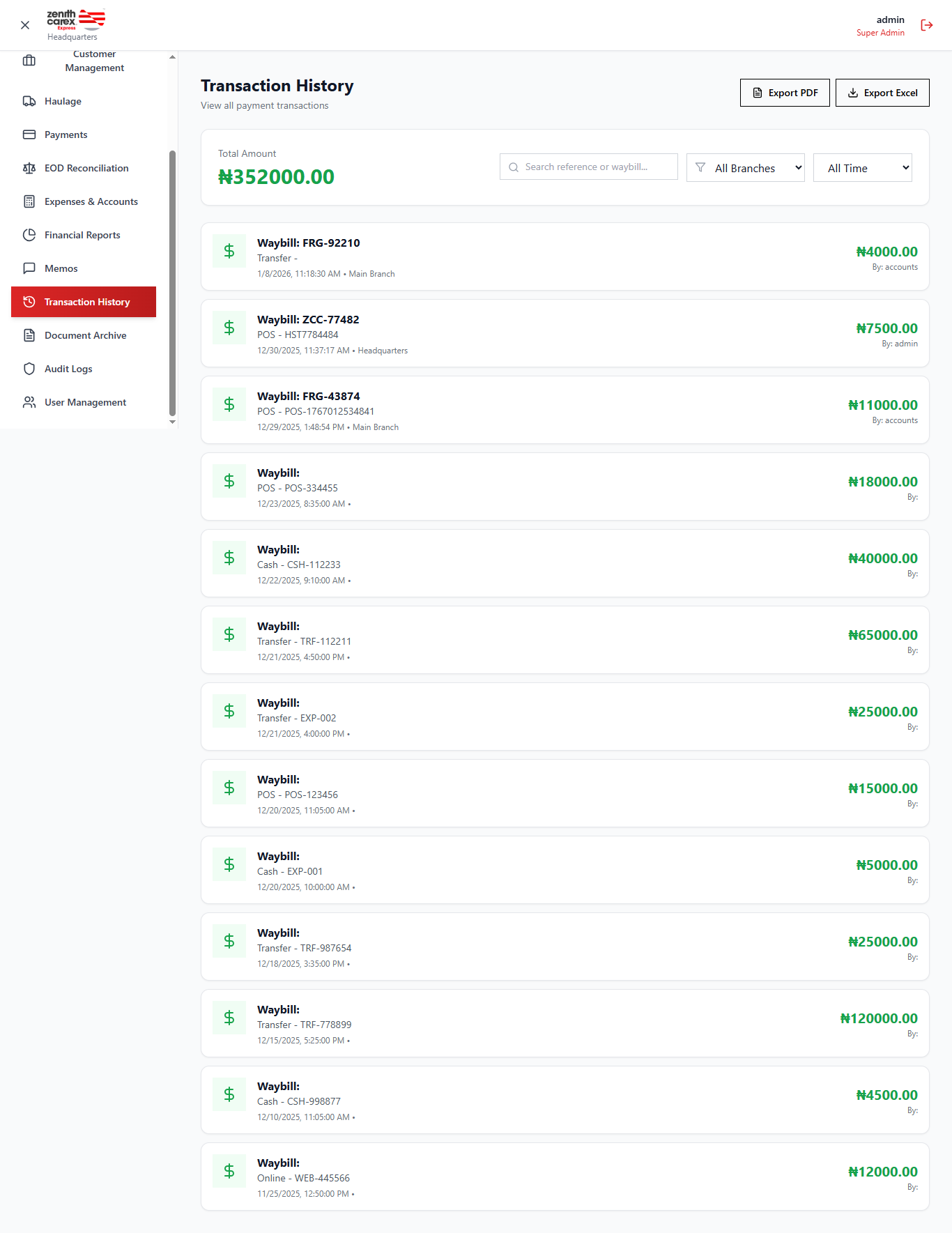This screenshot has height=1233, width=952.
Task: Close the sidebar with the X icon
Action: point(25,25)
